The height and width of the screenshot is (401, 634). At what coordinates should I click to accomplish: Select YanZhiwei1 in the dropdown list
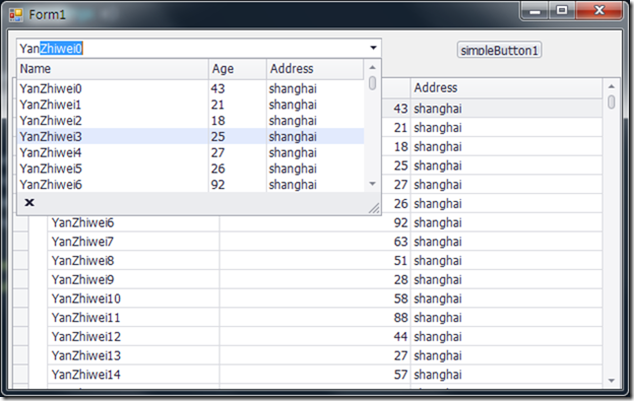pos(190,105)
